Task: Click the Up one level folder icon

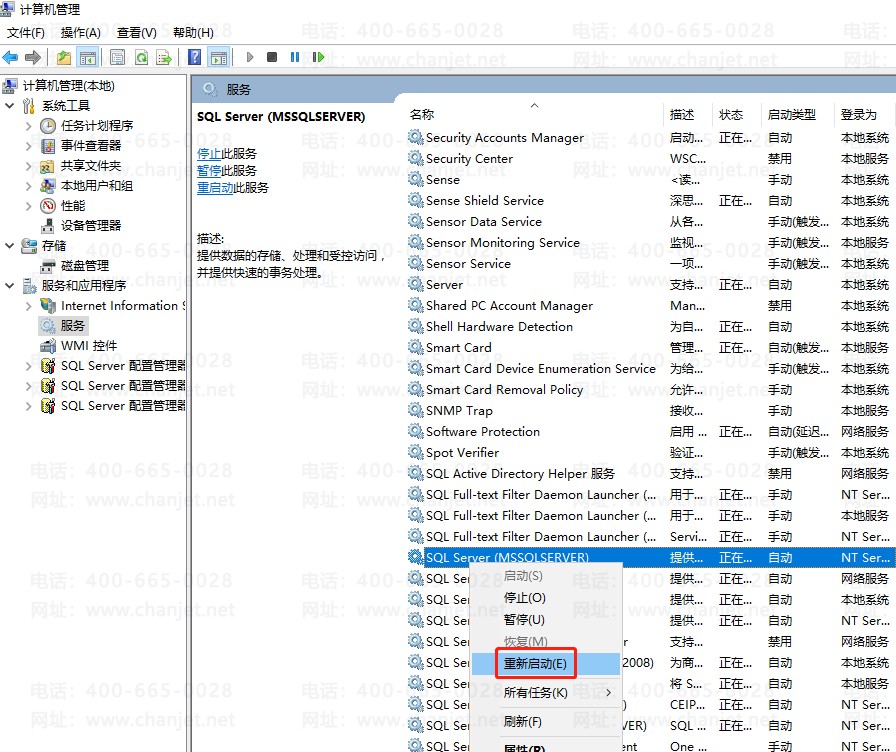Action: coord(64,57)
